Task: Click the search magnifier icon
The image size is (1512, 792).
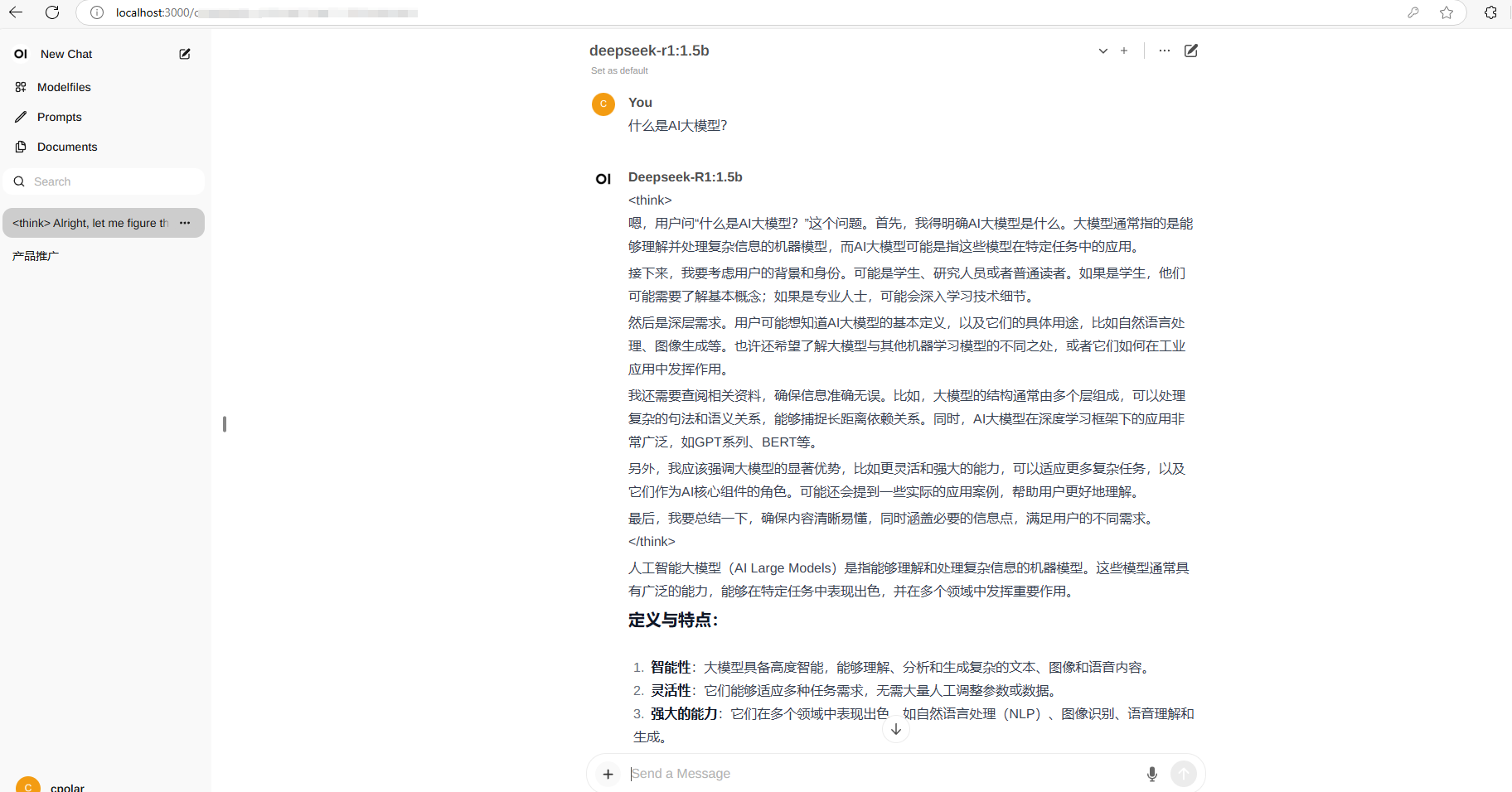Action: (19, 181)
